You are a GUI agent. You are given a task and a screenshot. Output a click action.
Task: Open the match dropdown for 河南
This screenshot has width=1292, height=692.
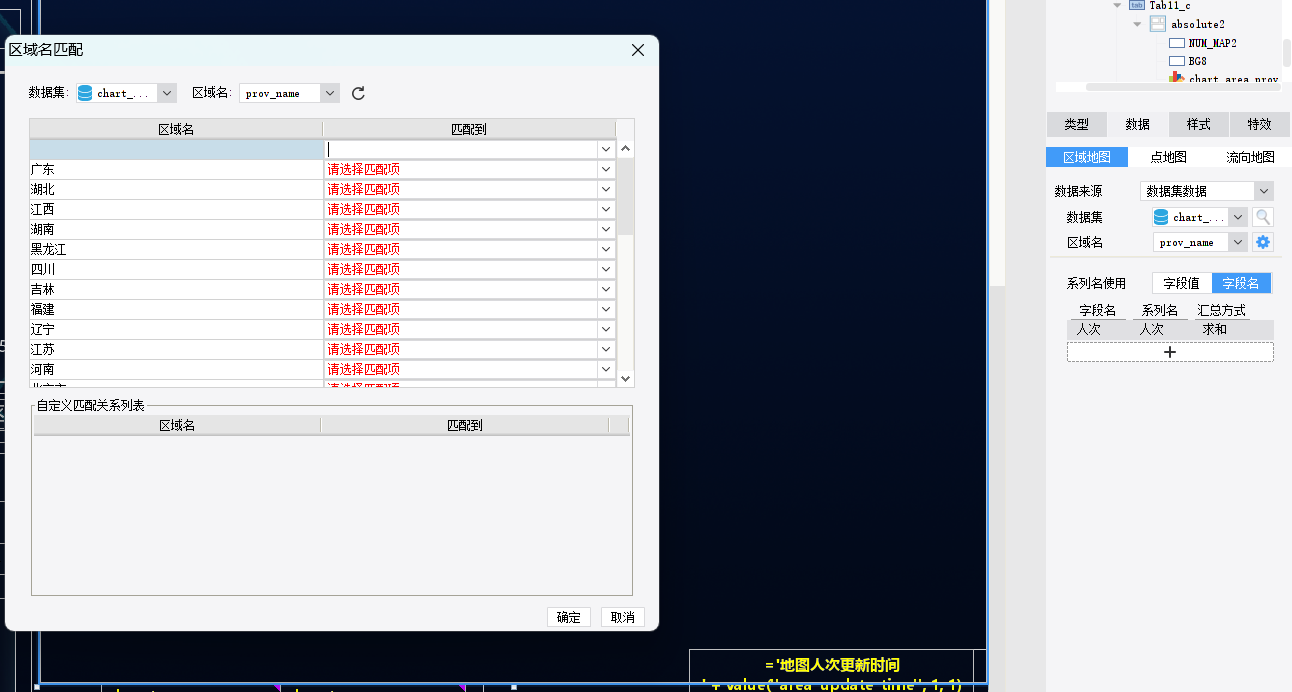[x=606, y=369]
